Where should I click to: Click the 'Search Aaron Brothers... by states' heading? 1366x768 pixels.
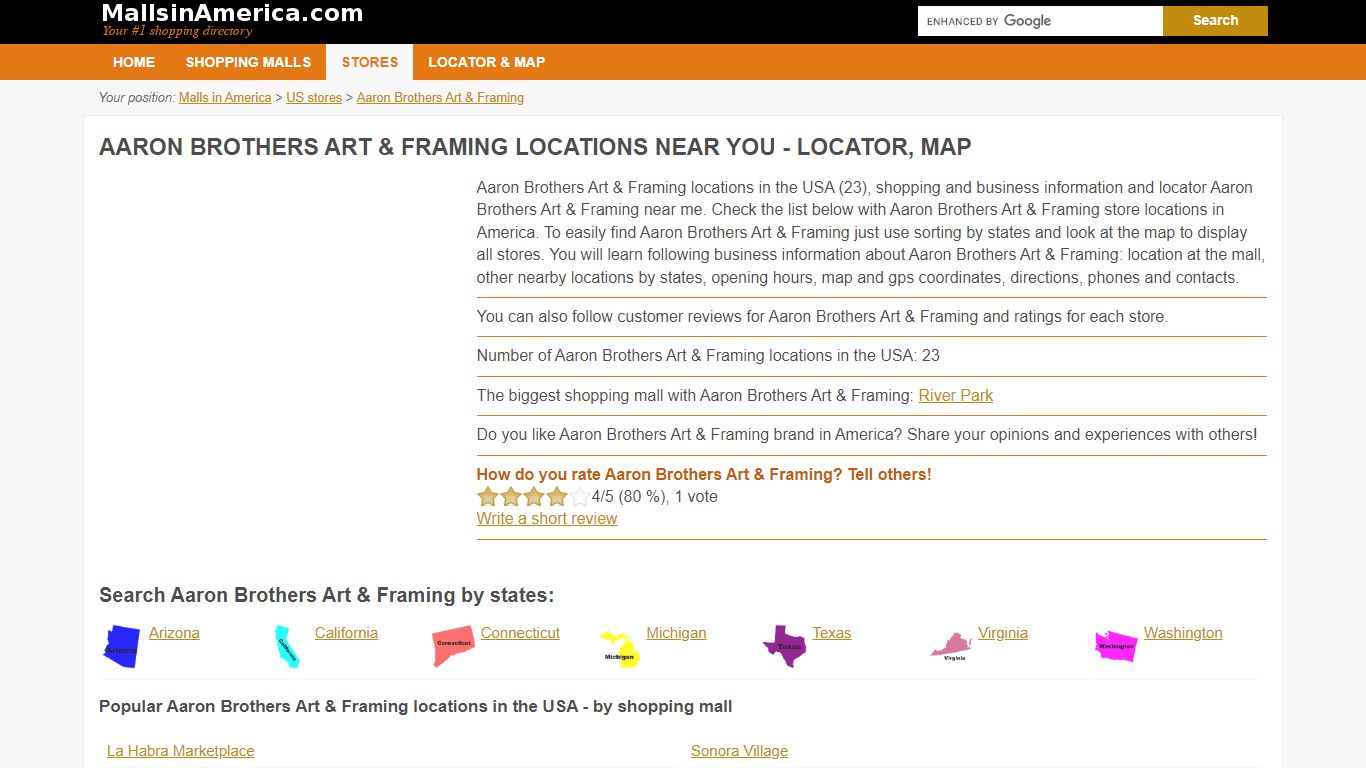(326, 595)
